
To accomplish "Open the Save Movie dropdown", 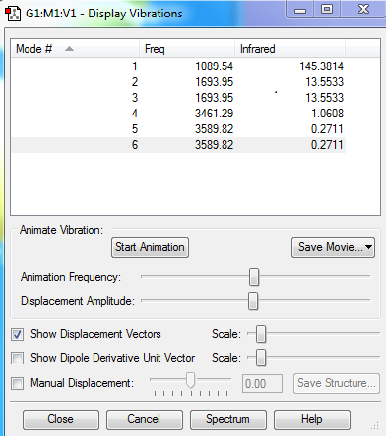I will click(x=333, y=247).
